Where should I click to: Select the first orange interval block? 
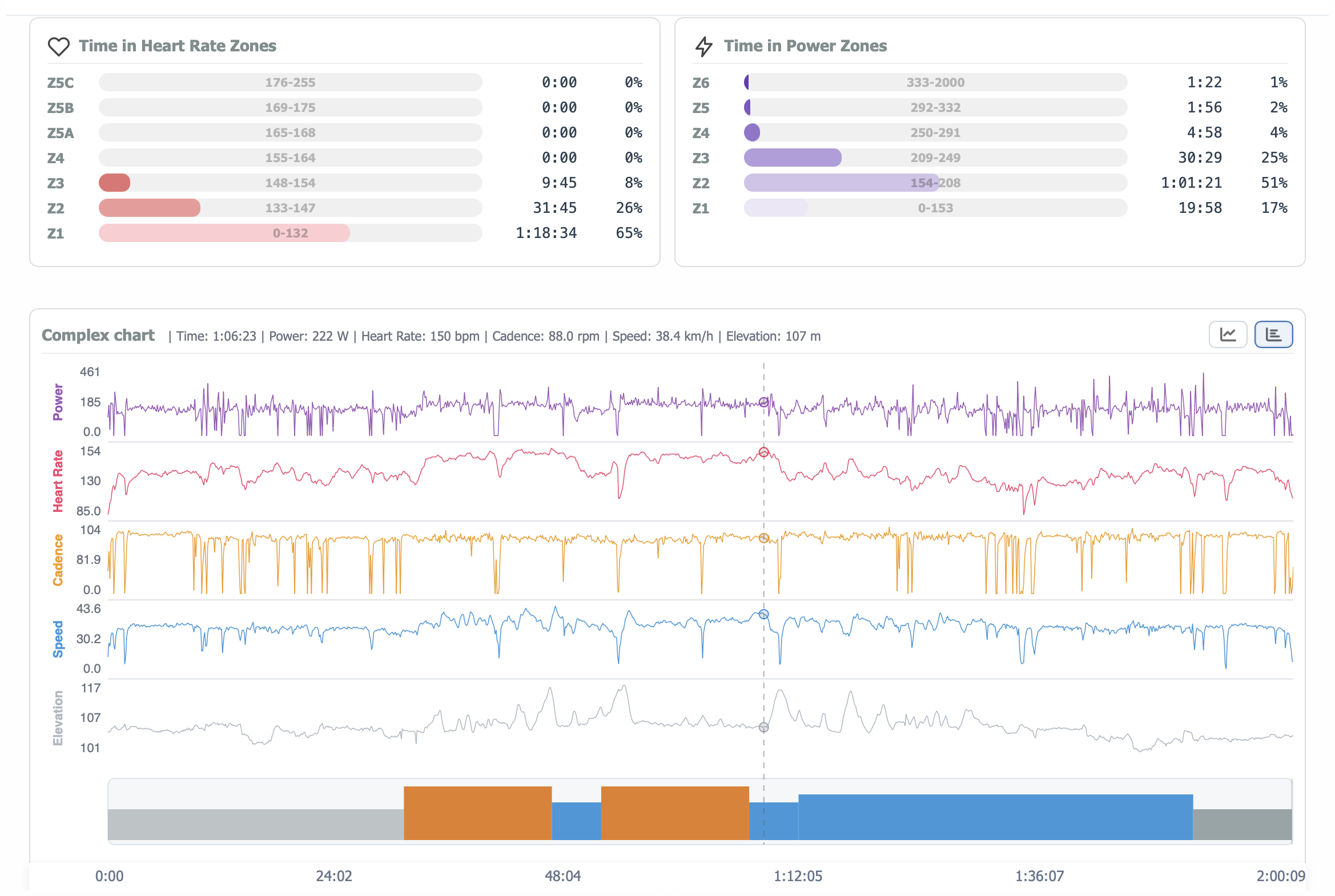(x=477, y=813)
